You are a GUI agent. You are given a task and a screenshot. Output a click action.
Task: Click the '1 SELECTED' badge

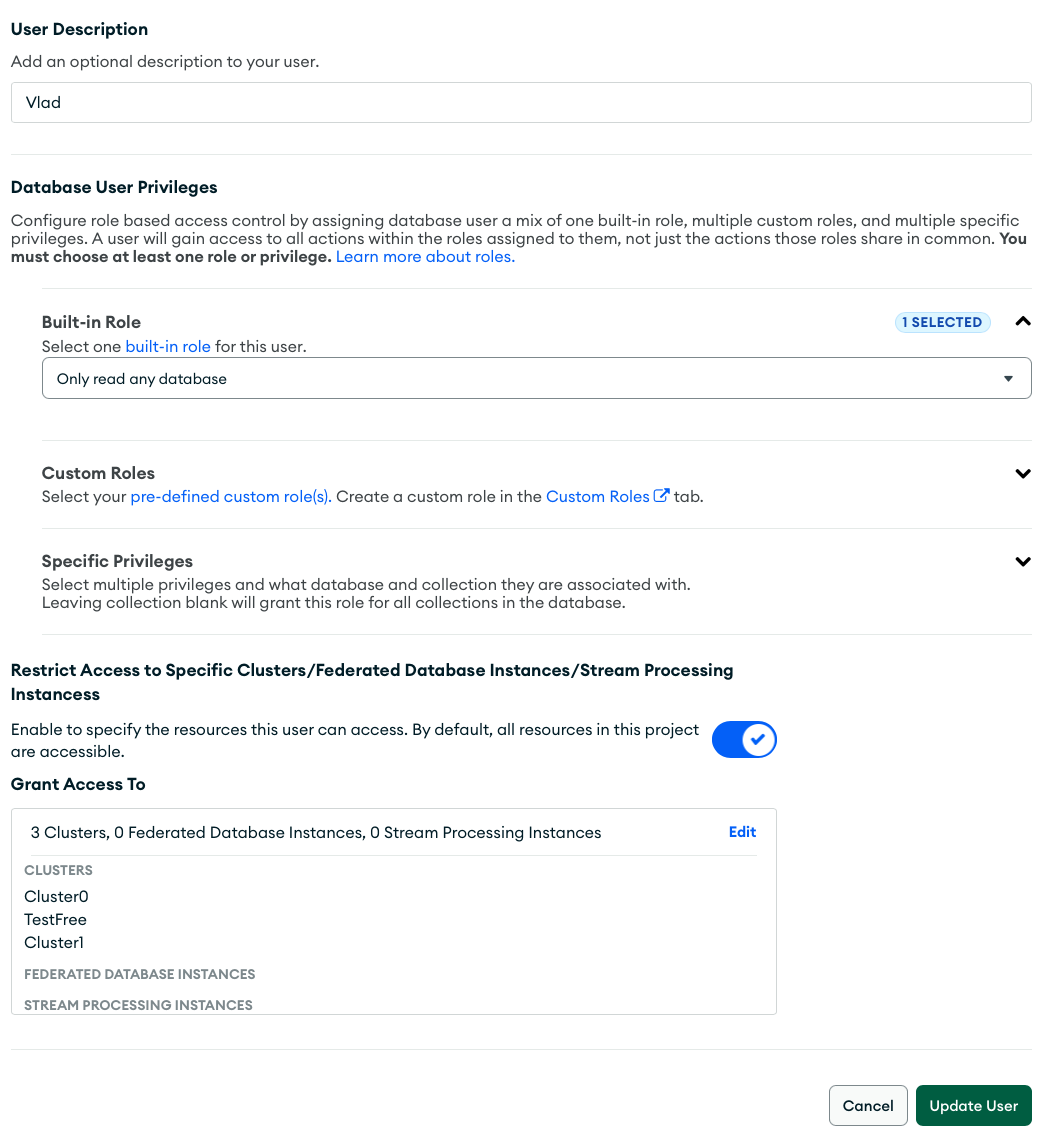pyautogui.click(x=942, y=322)
